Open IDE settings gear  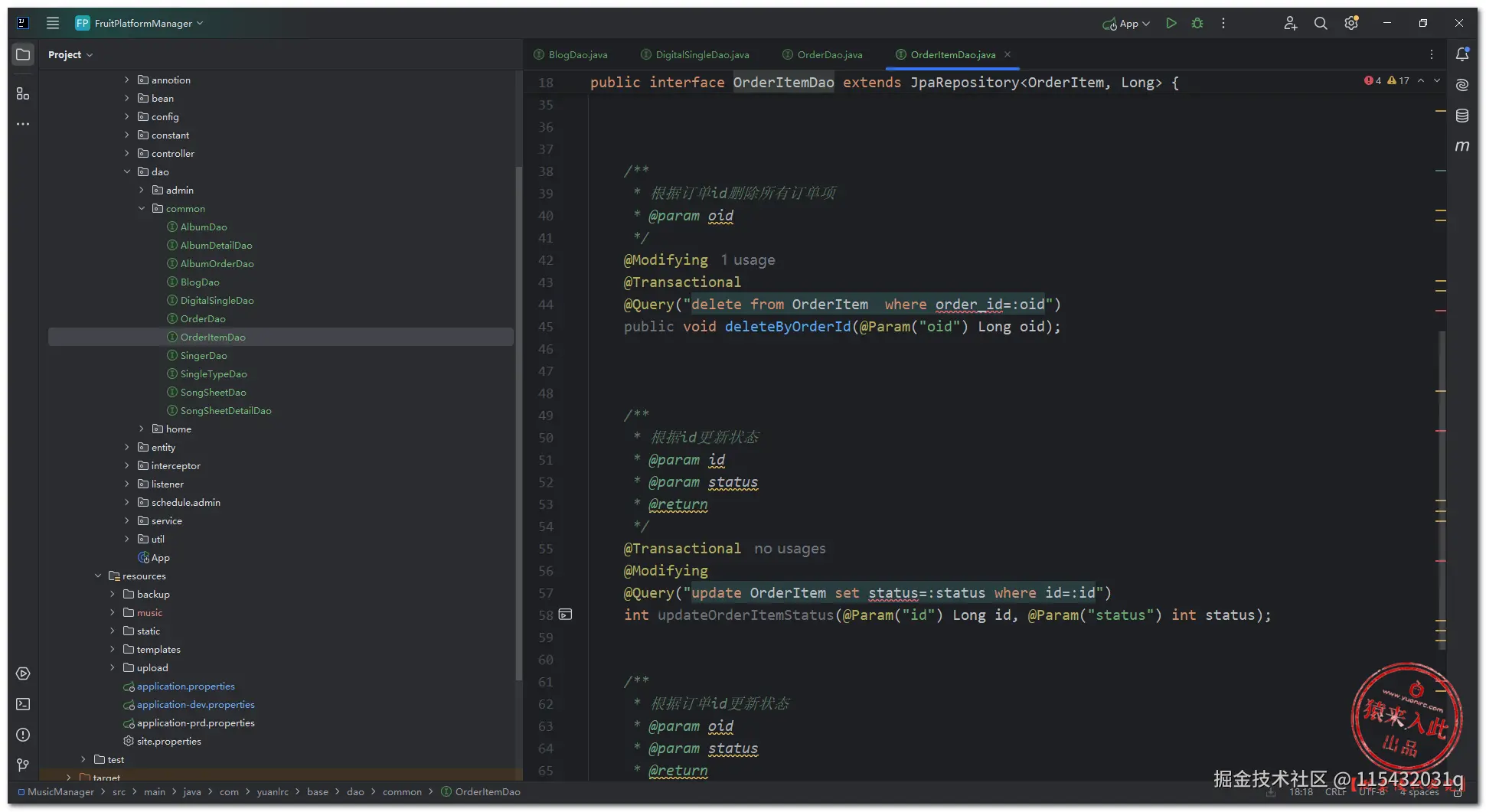coord(1351,23)
